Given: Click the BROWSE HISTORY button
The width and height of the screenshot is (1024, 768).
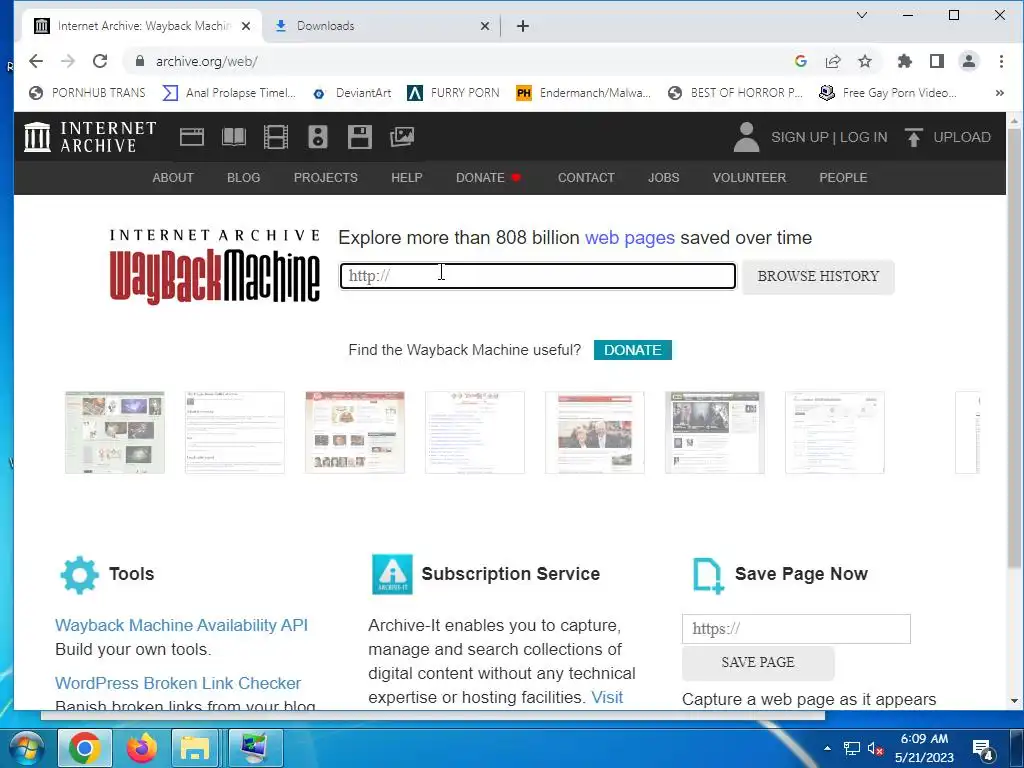Looking at the screenshot, I should [818, 277].
